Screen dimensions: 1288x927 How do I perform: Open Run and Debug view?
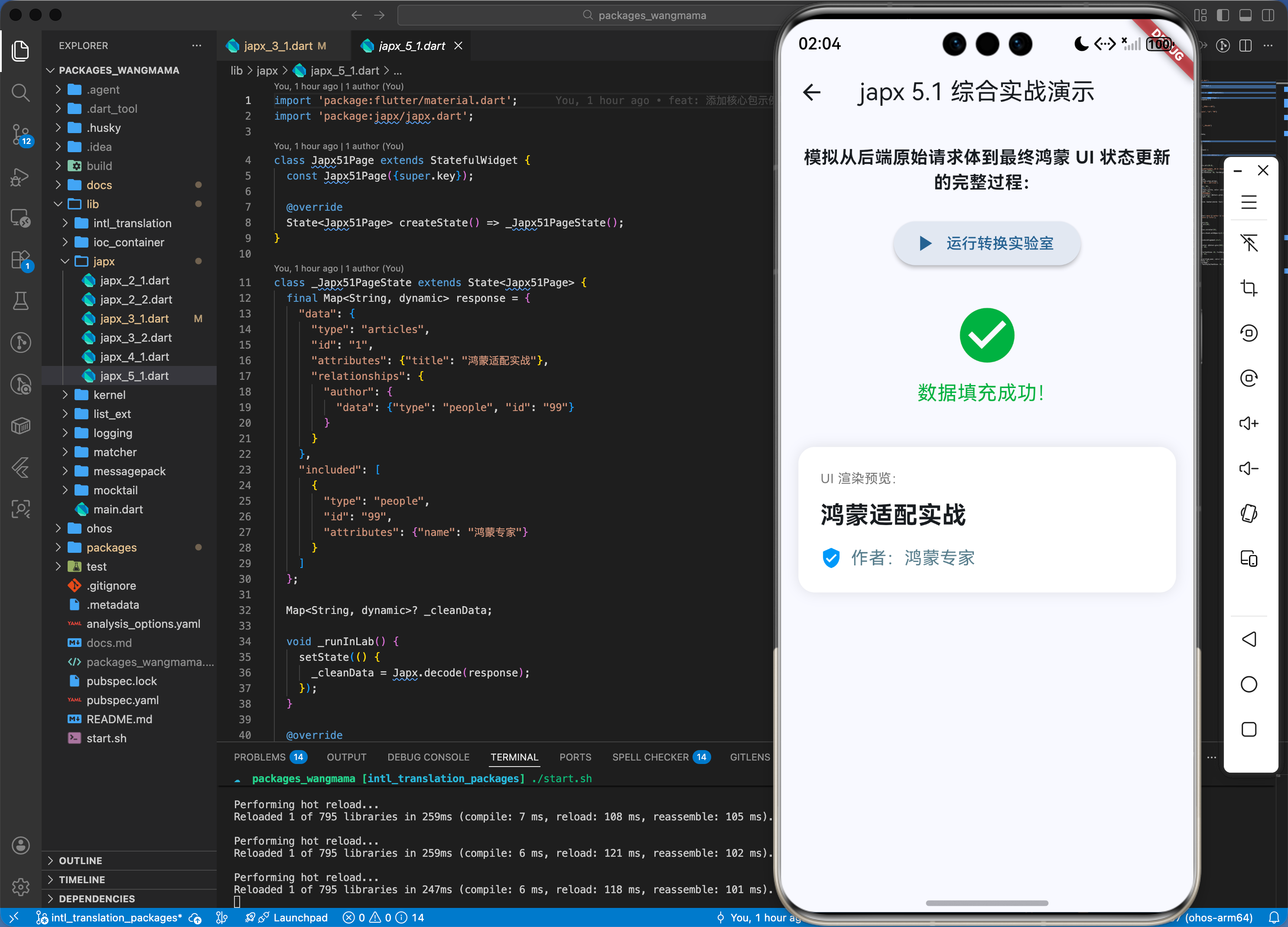(20, 177)
